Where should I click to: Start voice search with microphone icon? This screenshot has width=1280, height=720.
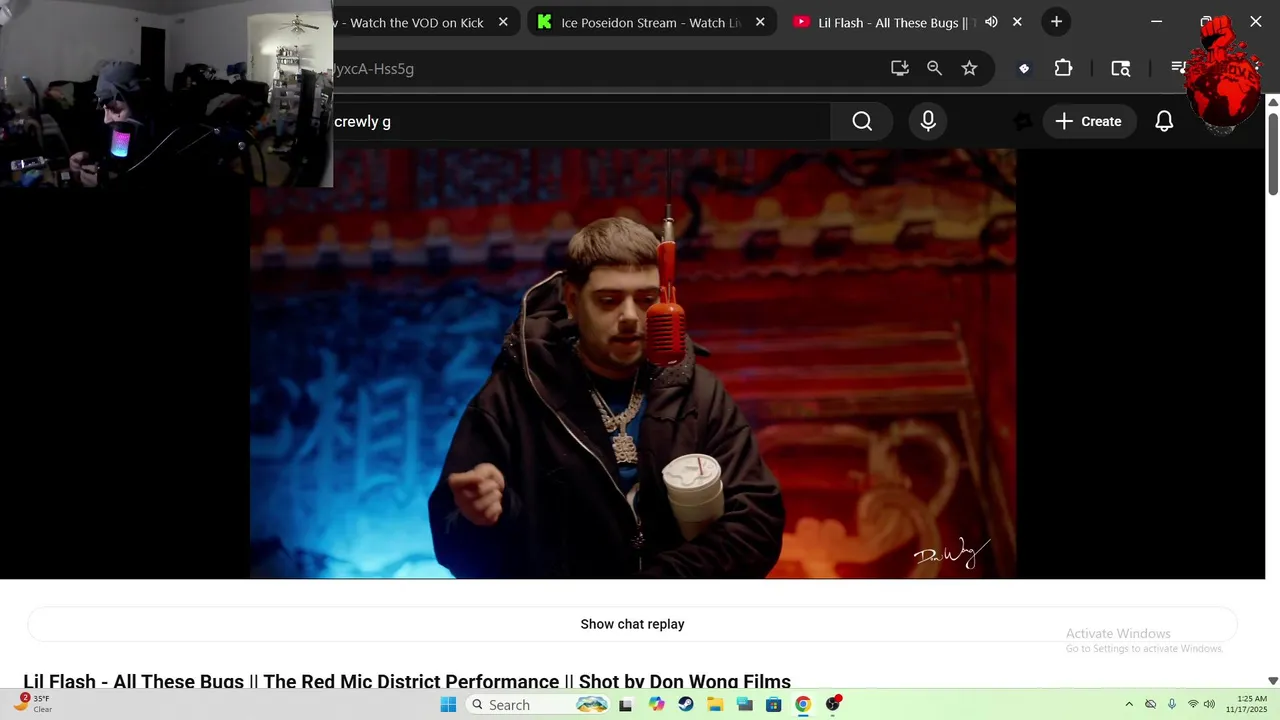(x=928, y=121)
